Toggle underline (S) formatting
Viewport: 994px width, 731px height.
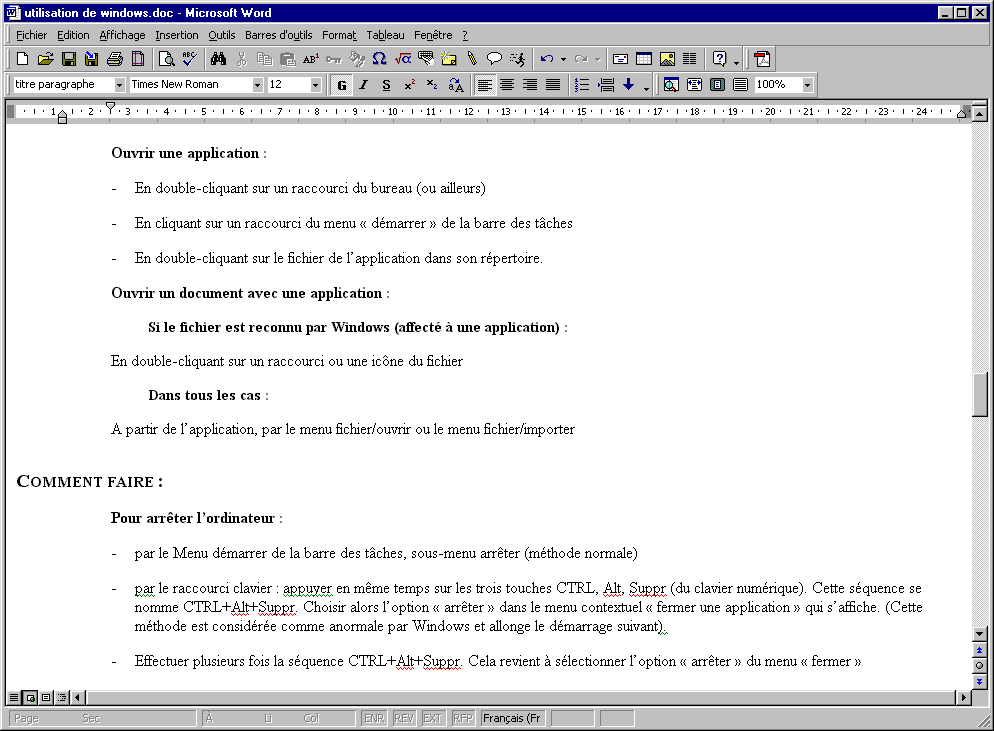coord(387,85)
